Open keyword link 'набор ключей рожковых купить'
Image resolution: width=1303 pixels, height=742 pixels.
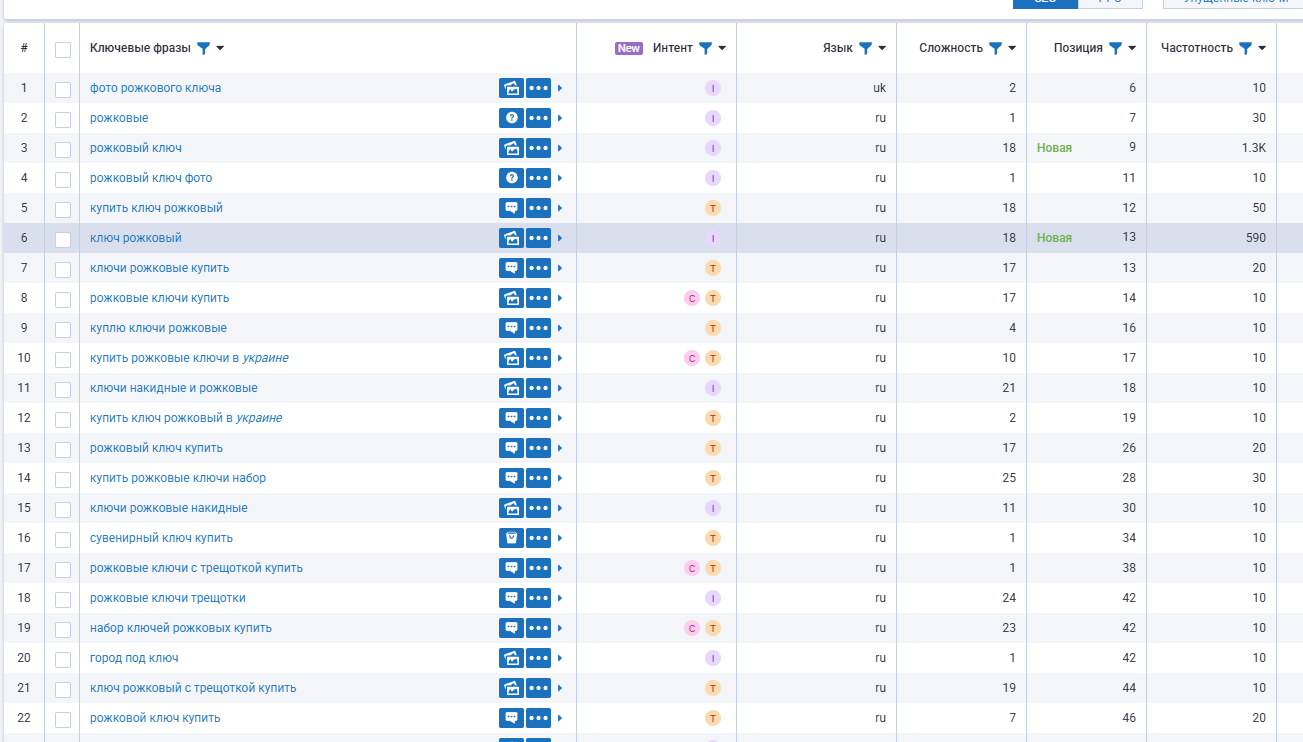[181, 628]
